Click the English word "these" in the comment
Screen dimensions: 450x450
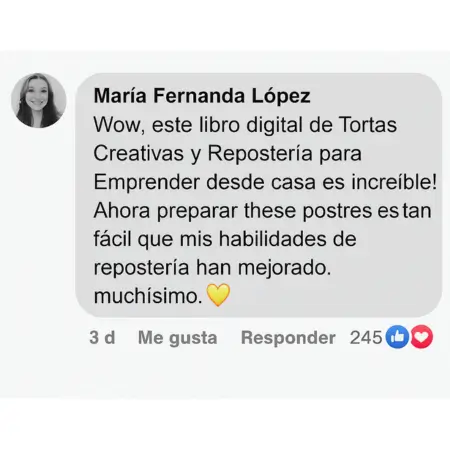tap(270, 211)
